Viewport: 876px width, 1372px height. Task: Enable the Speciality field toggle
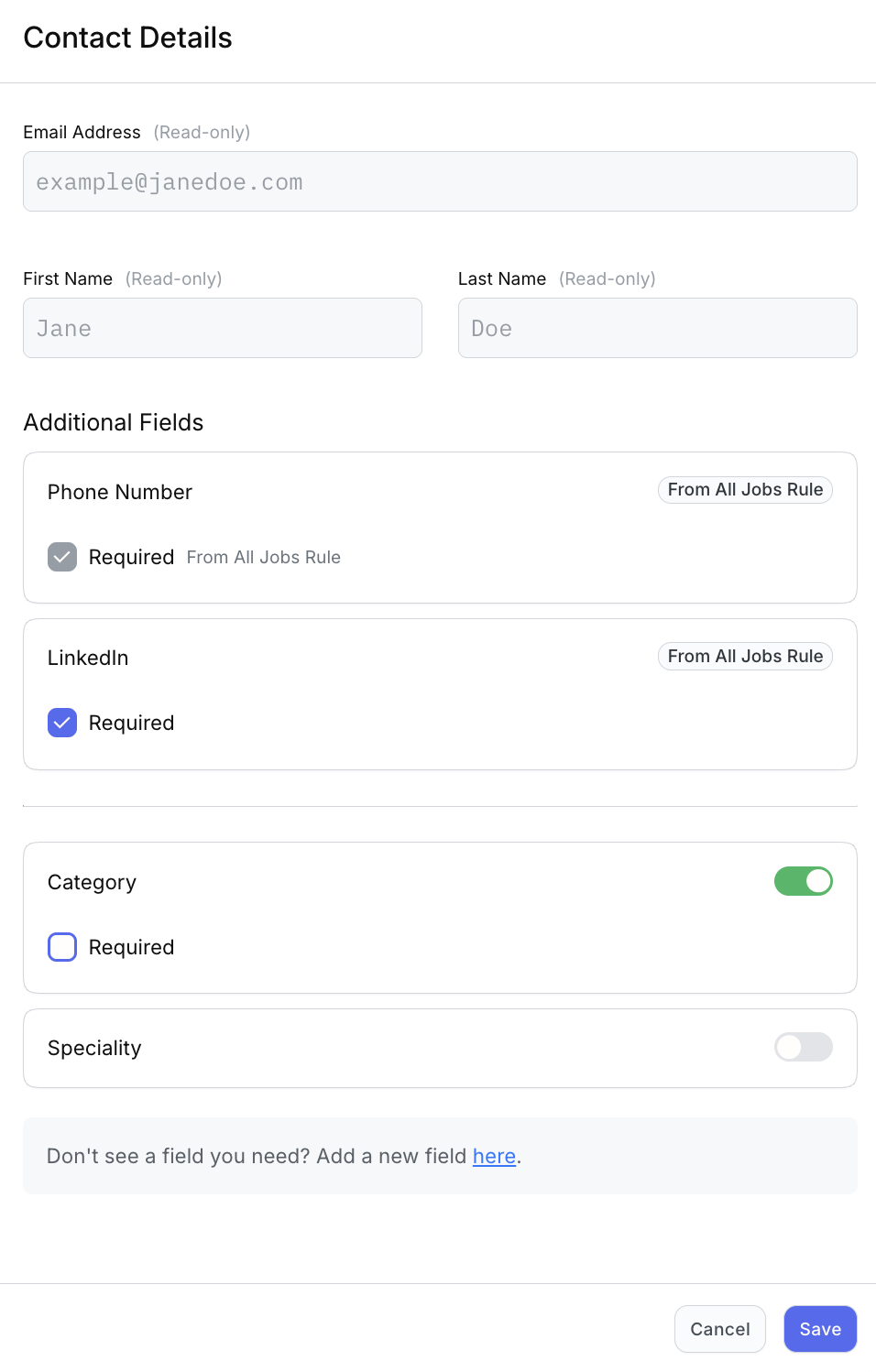(x=803, y=1047)
